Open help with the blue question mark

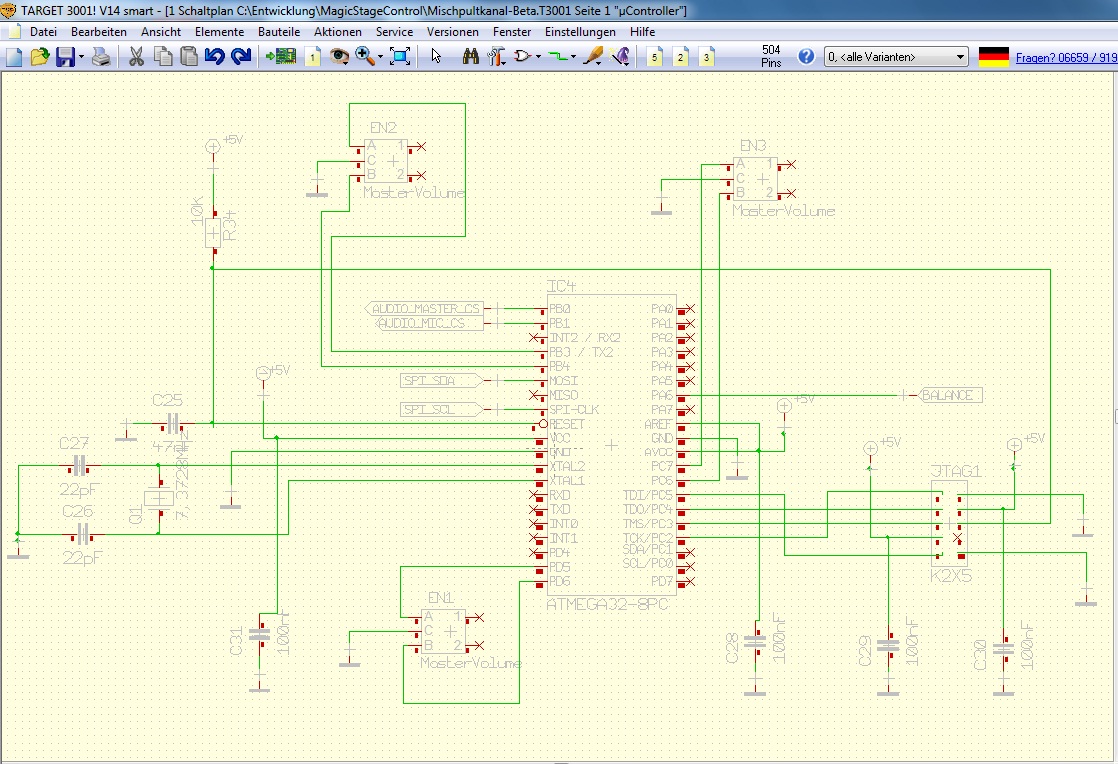click(x=806, y=57)
